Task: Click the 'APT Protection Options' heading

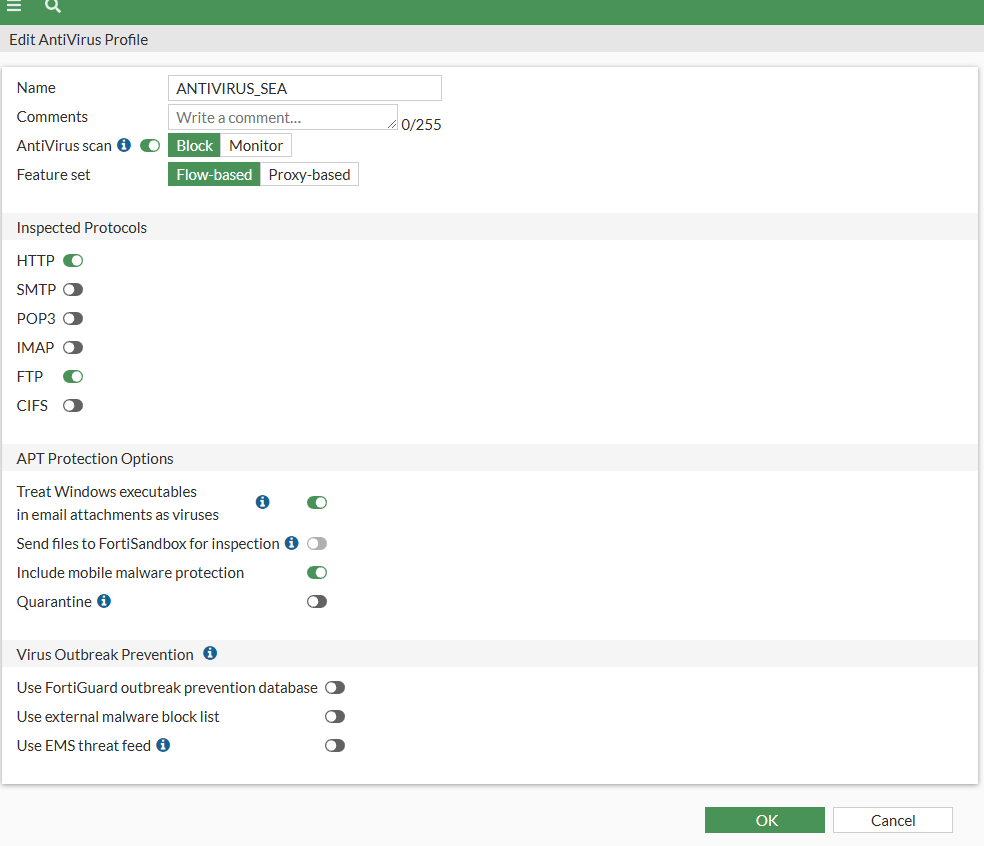Action: point(95,459)
